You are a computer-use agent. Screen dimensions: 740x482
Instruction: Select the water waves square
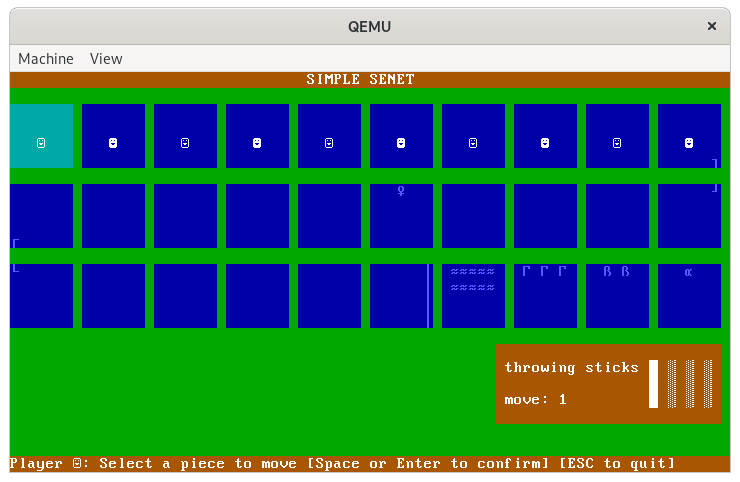pos(473,295)
